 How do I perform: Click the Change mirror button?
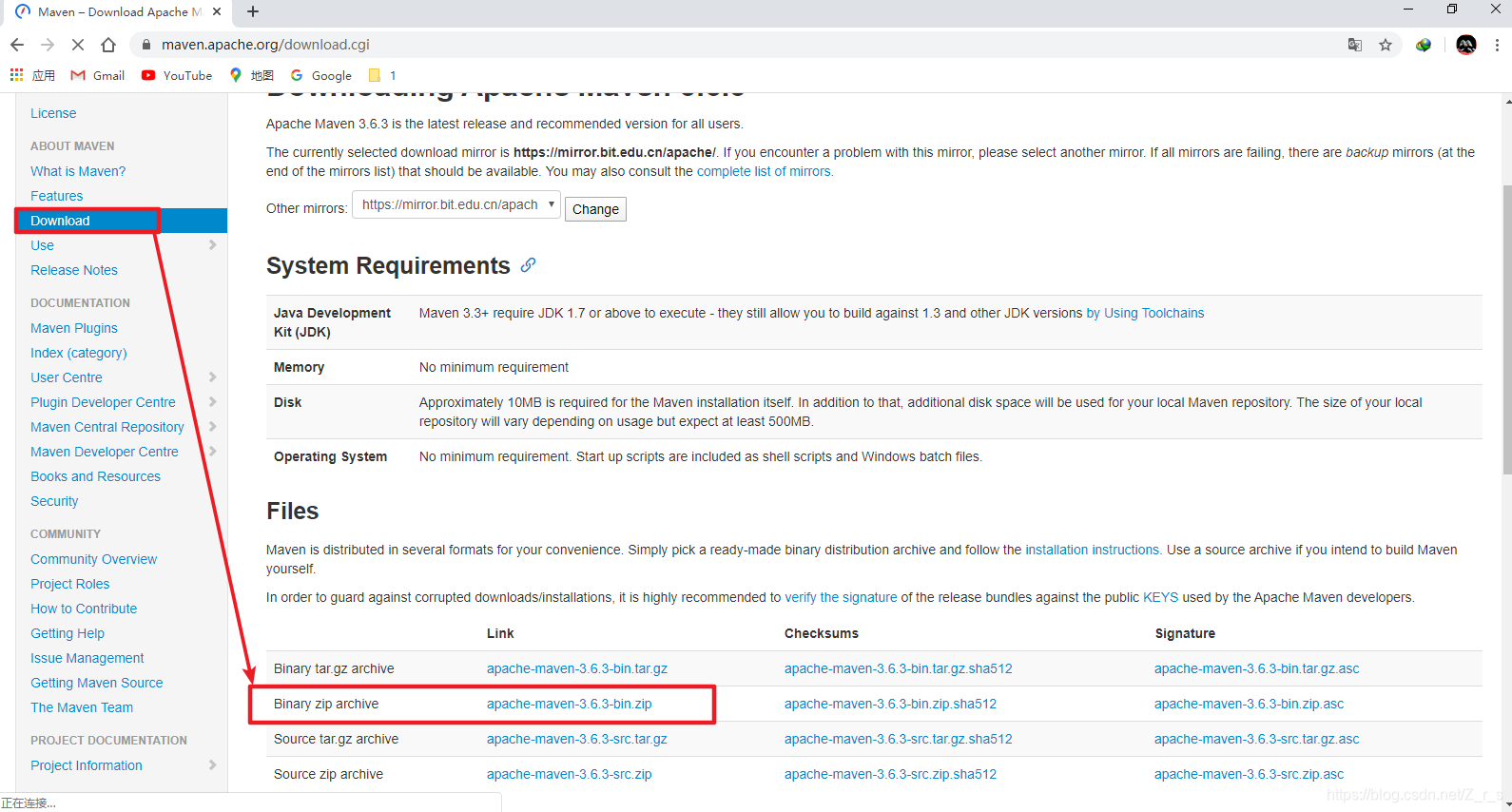(x=595, y=209)
